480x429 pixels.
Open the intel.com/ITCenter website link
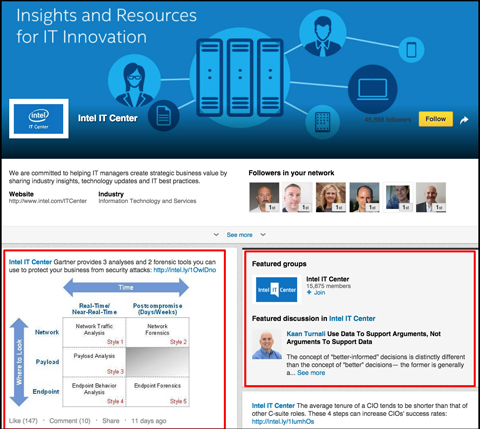click(x=48, y=201)
